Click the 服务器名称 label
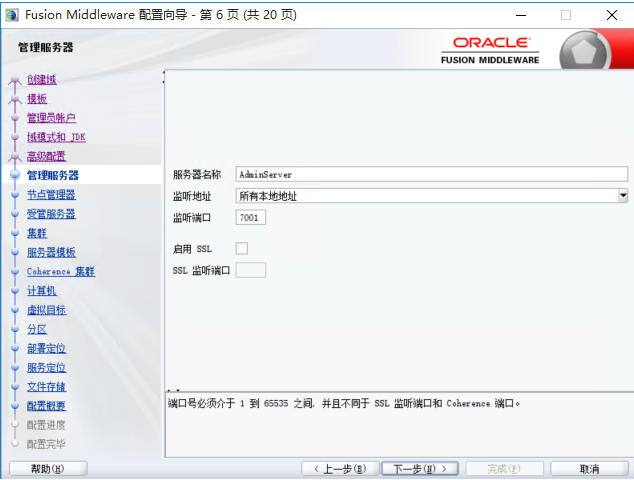Image resolution: width=634 pixels, height=480 pixels. [197, 174]
